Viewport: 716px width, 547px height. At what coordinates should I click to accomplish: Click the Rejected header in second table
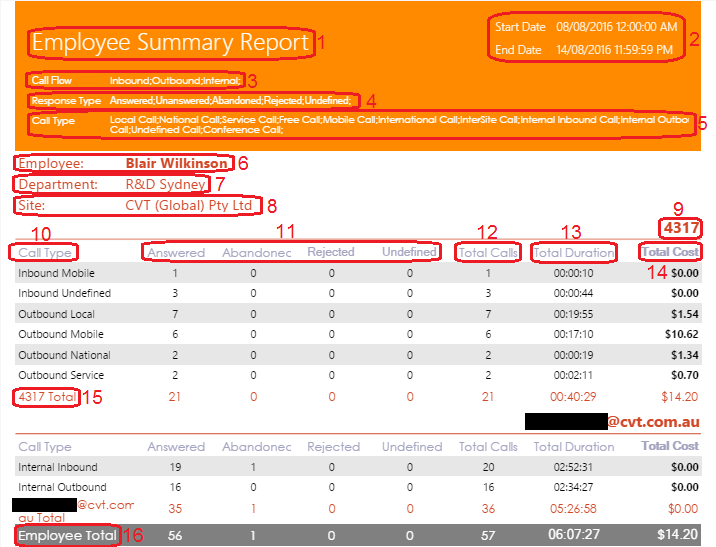pyautogui.click(x=333, y=447)
